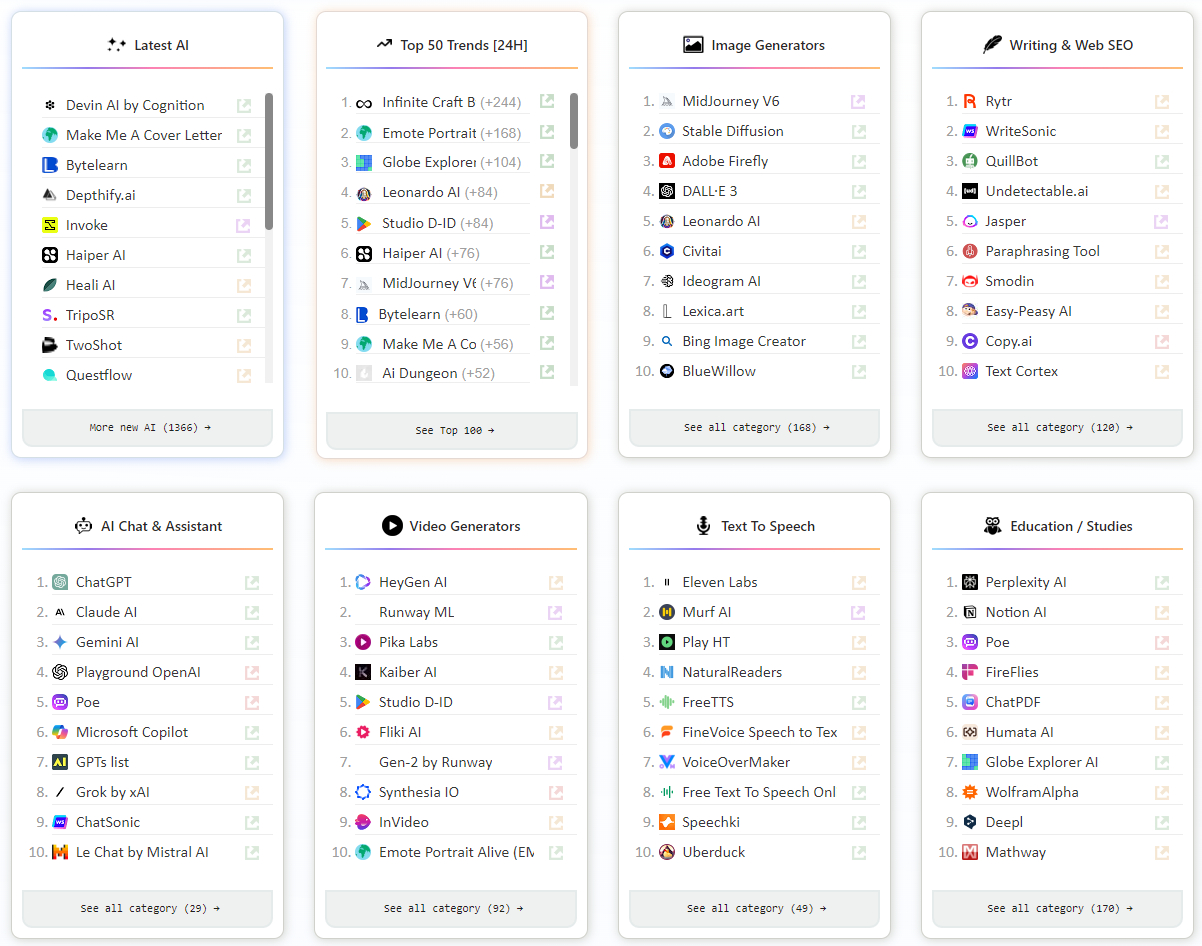Open See all category (49) for Text To Speech

[x=755, y=909]
